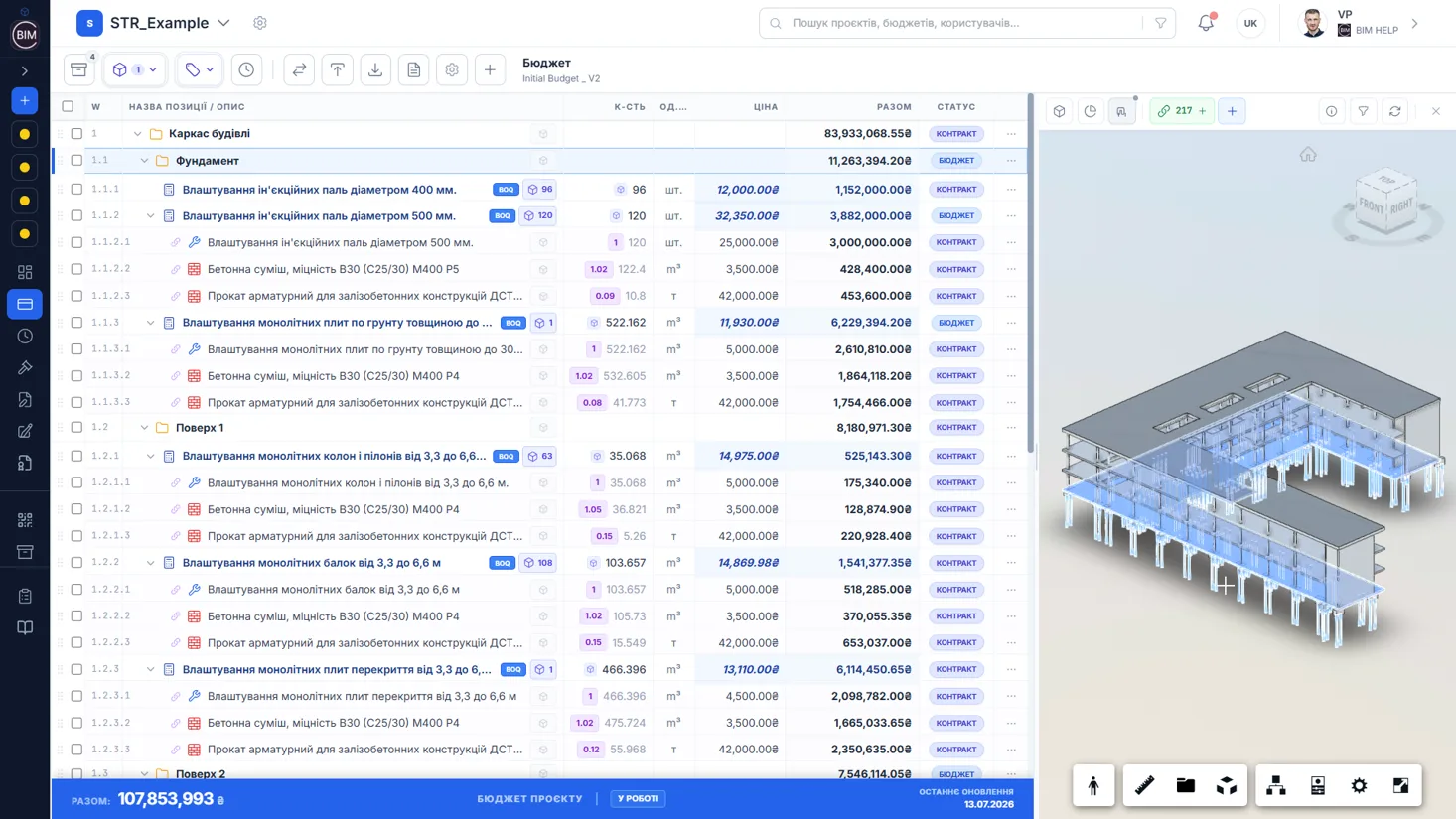1456x819 pixels.
Task: Open the book icon in left sidebar
Action: point(25,627)
